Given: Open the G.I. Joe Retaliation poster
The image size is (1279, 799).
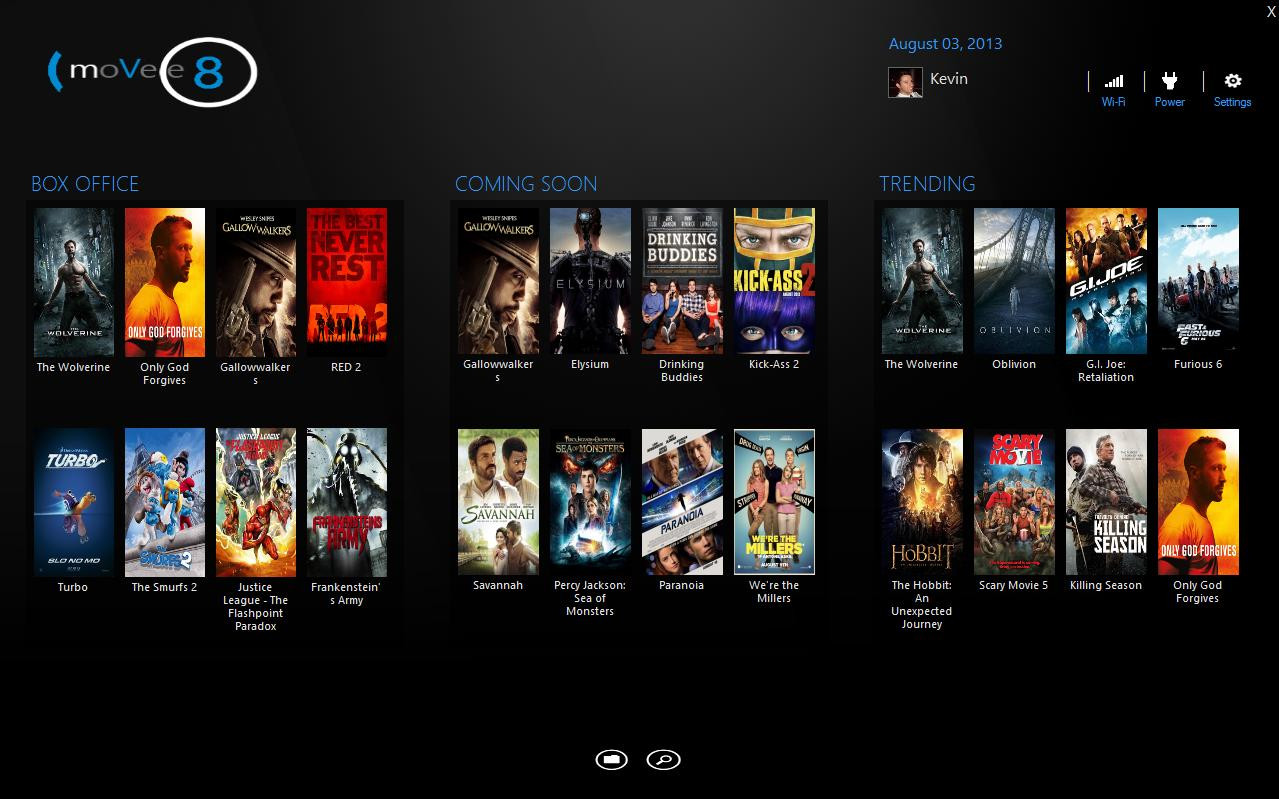Looking at the screenshot, I should [x=1106, y=281].
